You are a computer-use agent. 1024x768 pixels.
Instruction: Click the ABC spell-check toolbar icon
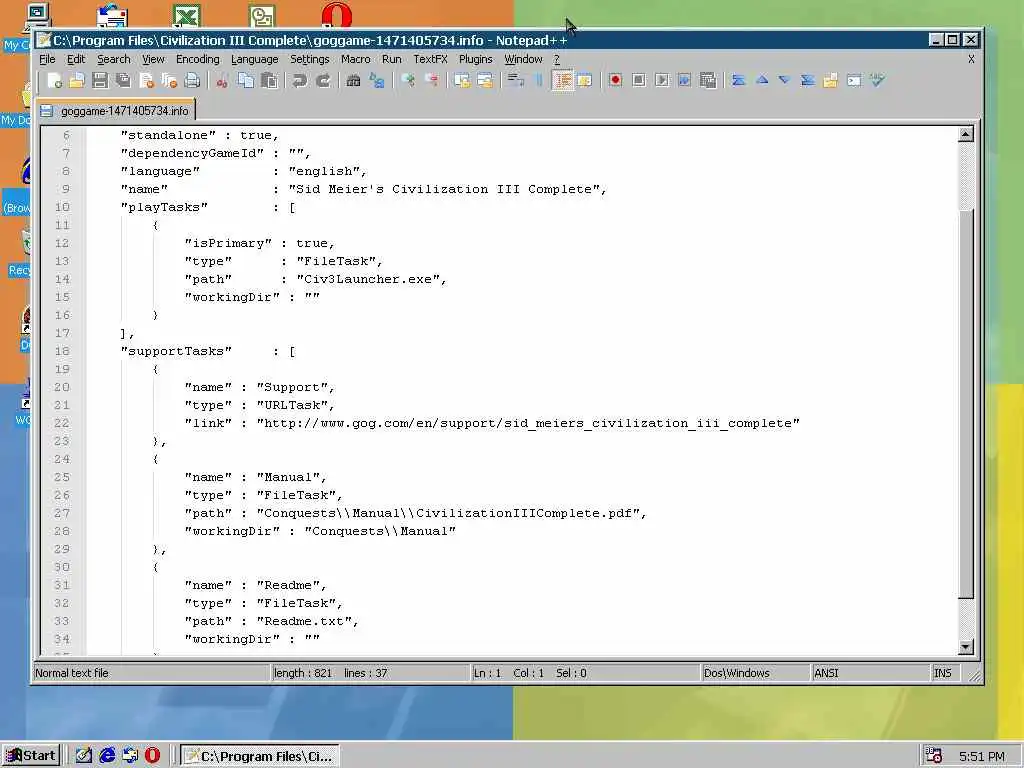point(877,80)
